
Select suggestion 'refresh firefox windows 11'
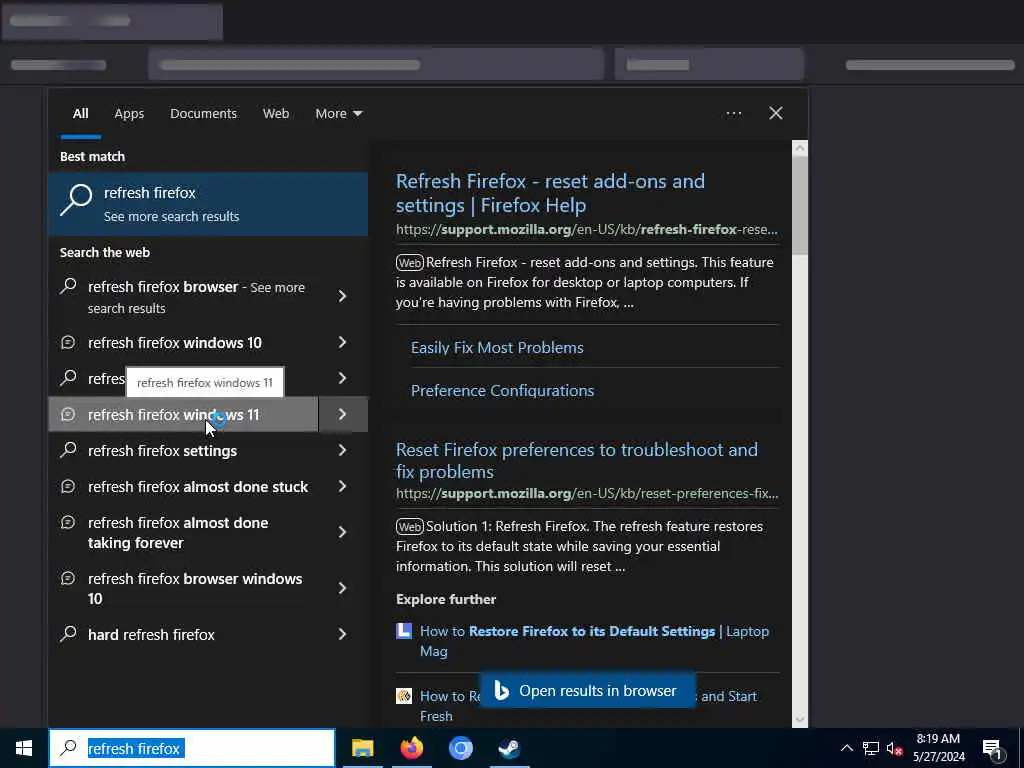(x=183, y=414)
